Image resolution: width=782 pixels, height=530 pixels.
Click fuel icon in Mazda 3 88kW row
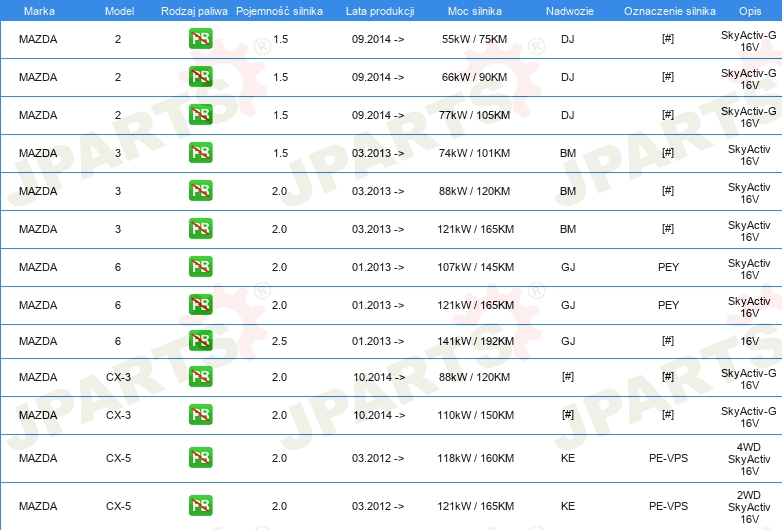point(200,190)
